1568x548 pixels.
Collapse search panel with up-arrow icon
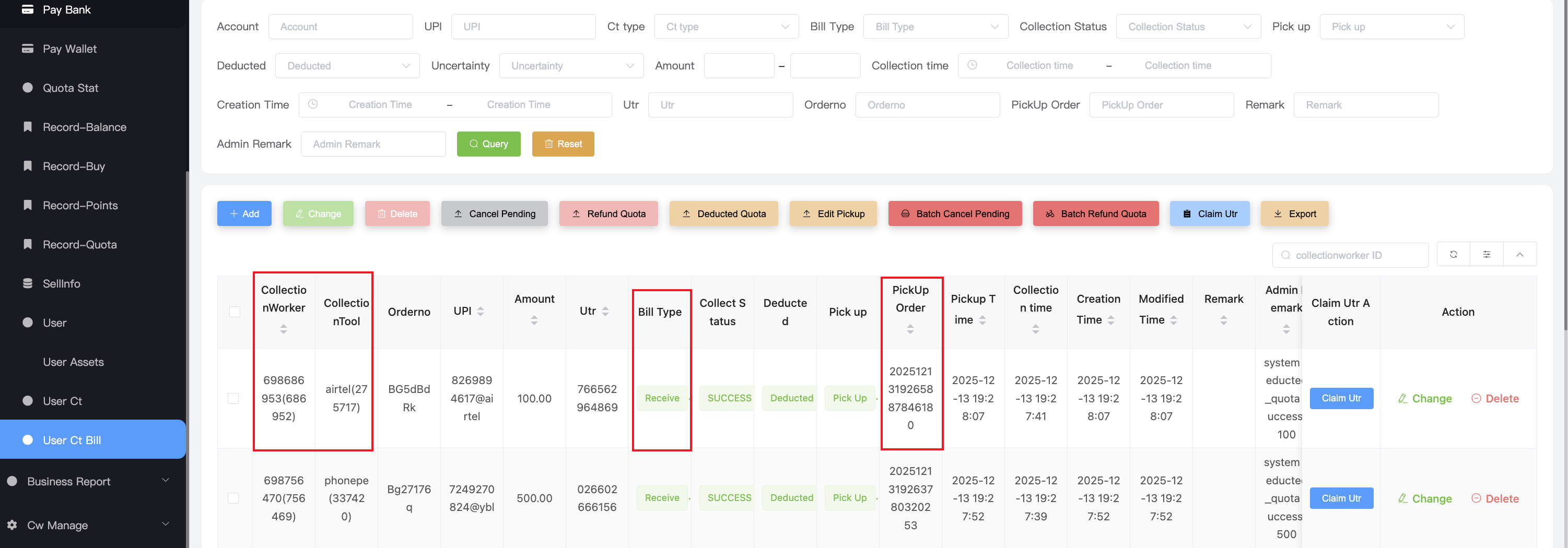[1519, 254]
